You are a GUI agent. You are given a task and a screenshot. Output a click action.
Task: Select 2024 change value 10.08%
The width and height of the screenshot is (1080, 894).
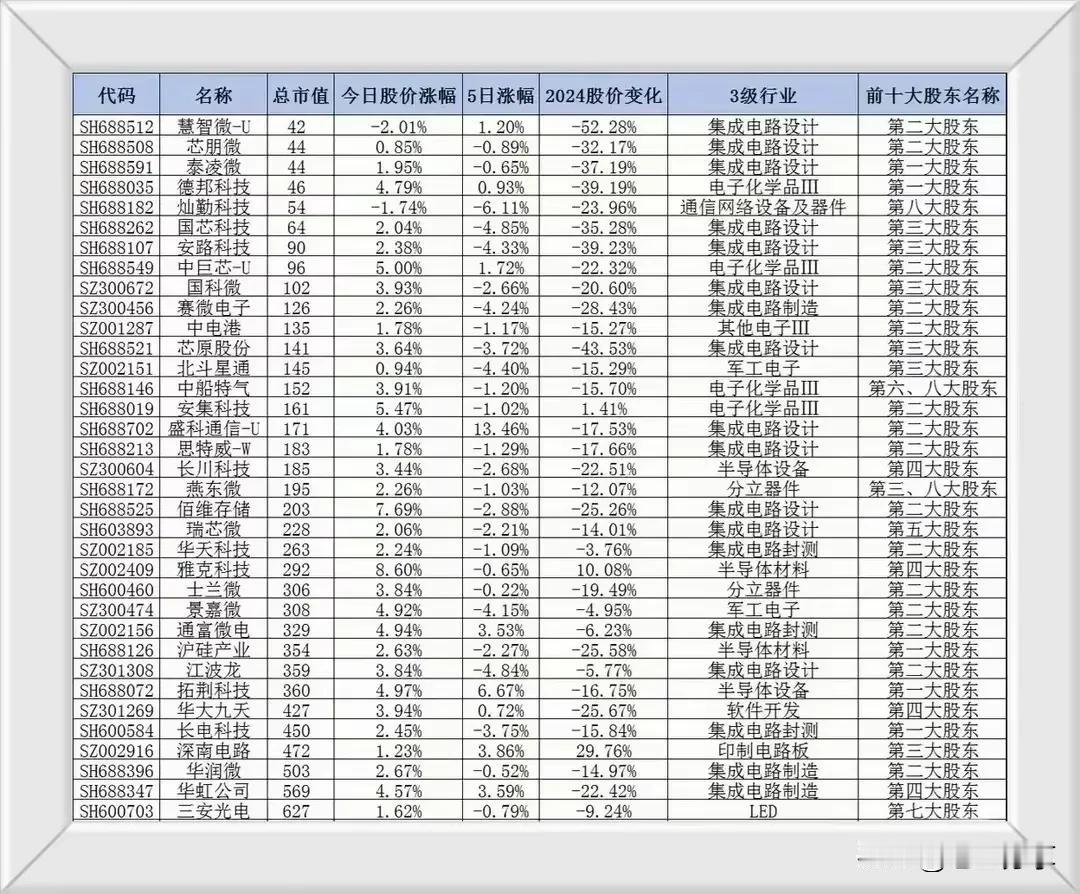pyautogui.click(x=603, y=570)
